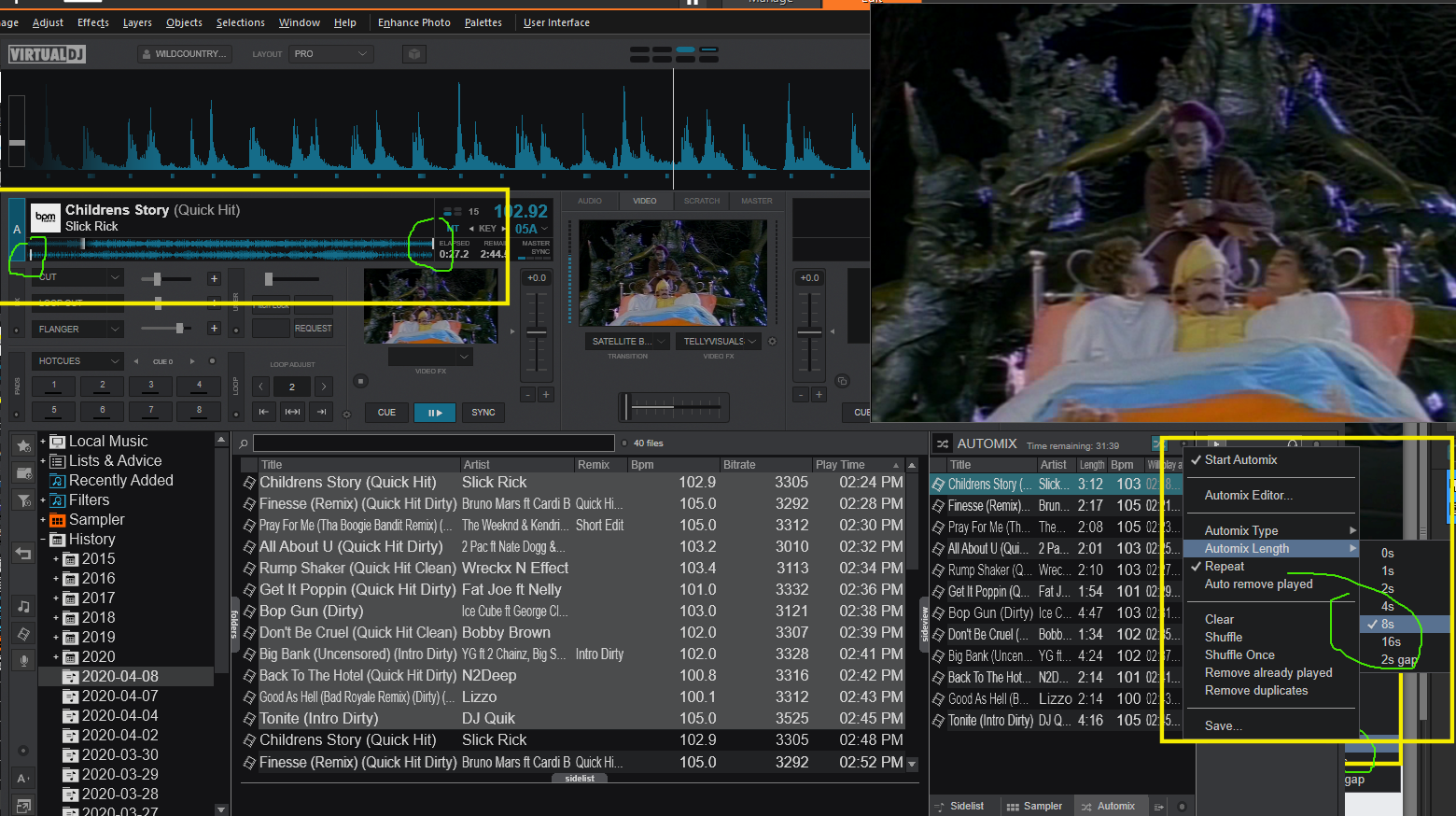Select the 4s automix length option
1456x816 pixels.
click(x=1405, y=606)
